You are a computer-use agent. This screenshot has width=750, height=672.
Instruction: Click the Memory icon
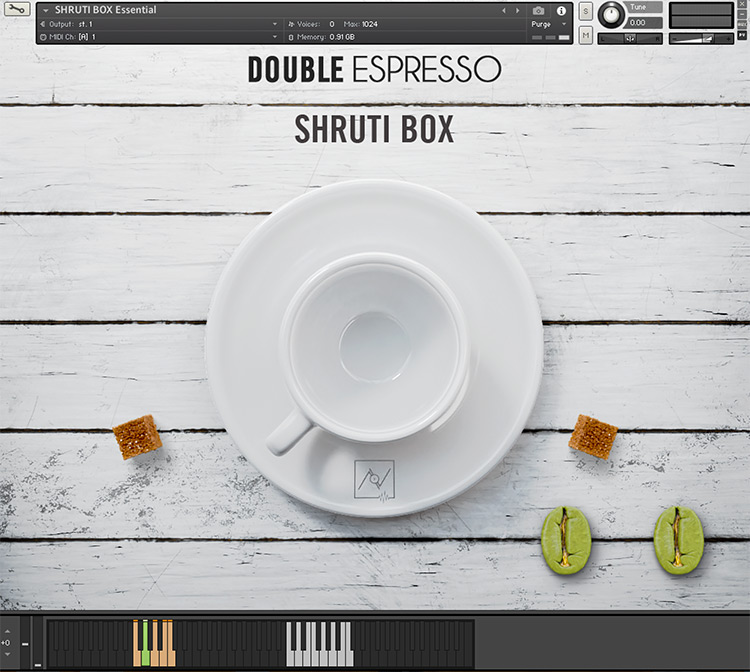coord(291,37)
